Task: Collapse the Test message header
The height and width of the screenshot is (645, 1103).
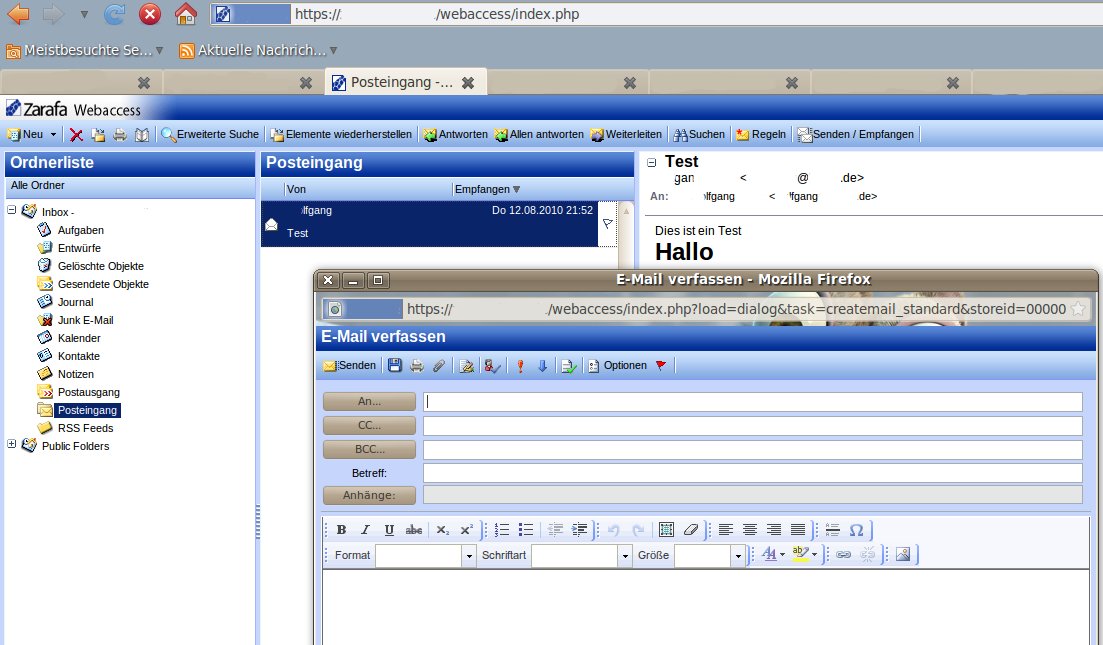Action: [651, 162]
